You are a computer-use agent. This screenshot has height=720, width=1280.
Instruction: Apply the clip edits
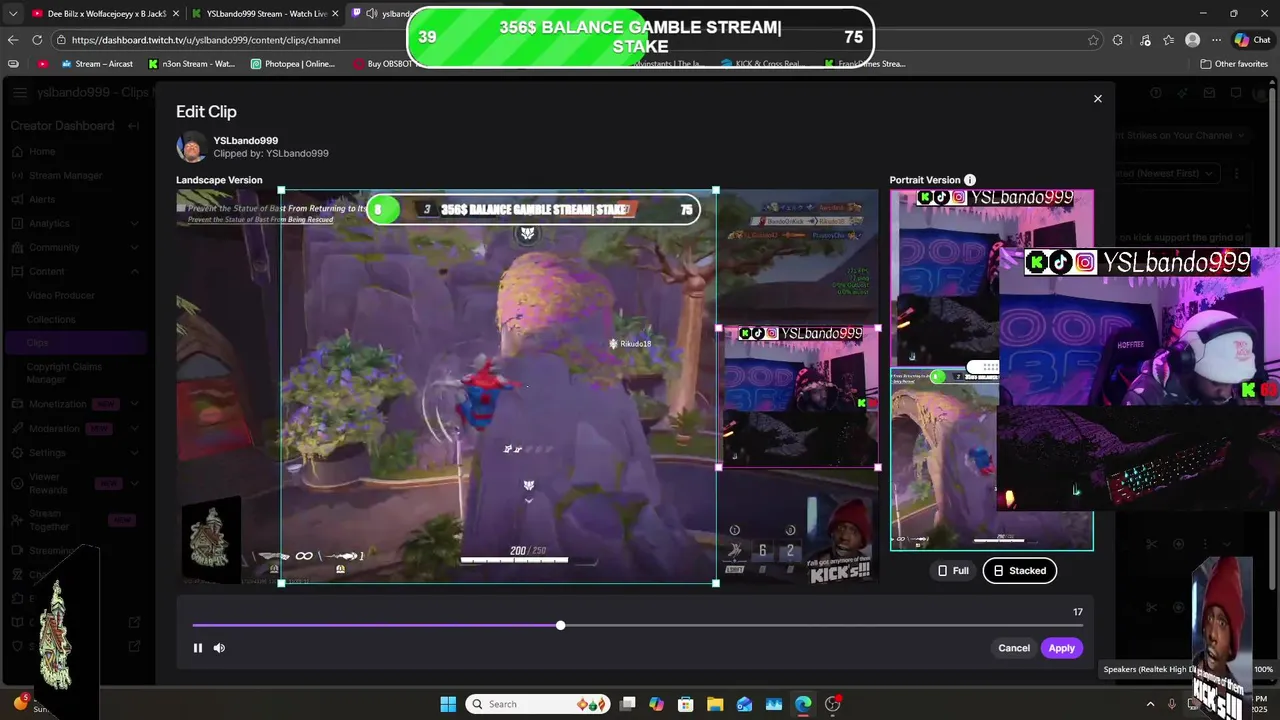pos(1061,648)
